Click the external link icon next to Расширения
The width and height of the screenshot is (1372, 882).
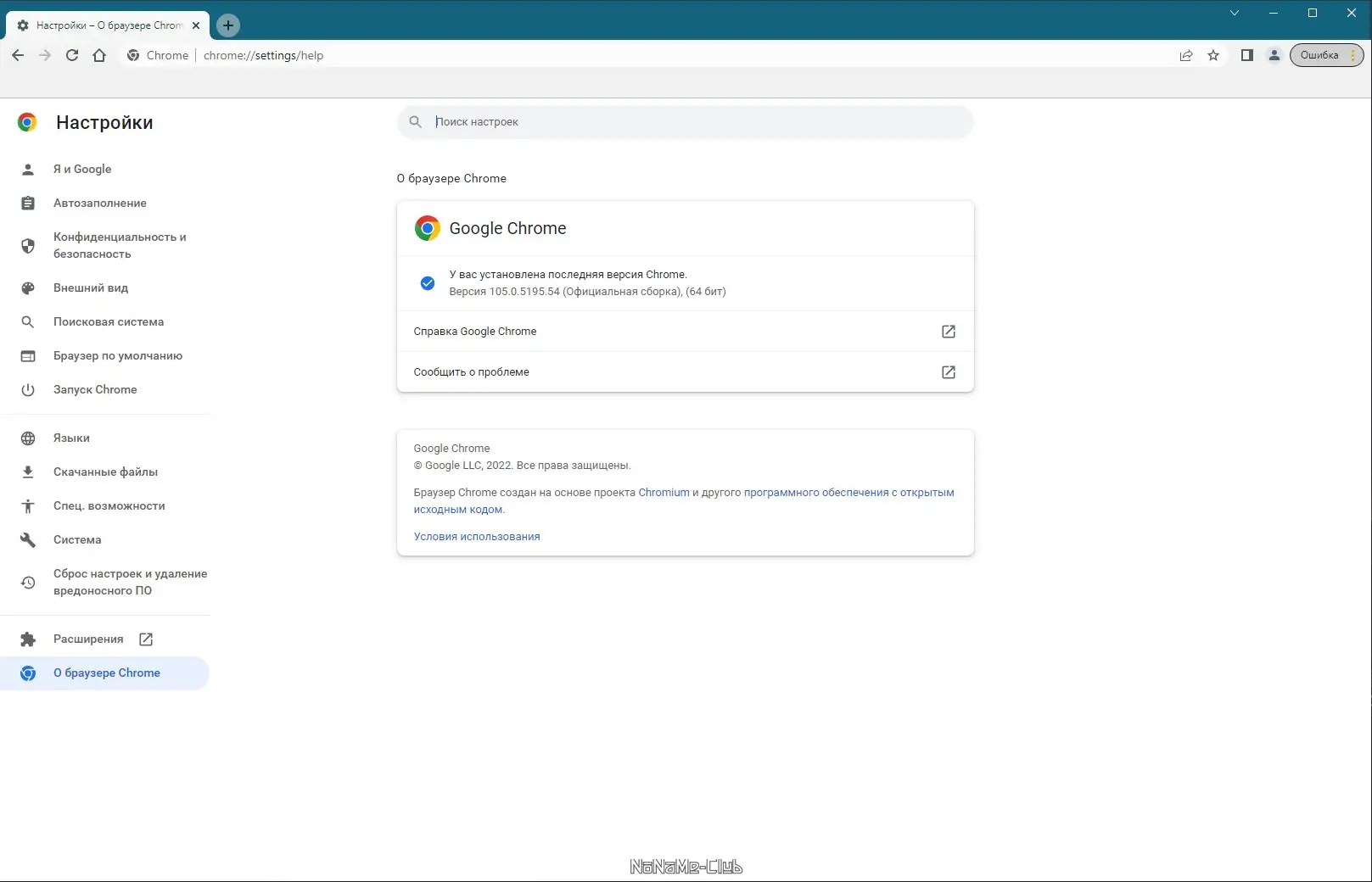tap(146, 639)
